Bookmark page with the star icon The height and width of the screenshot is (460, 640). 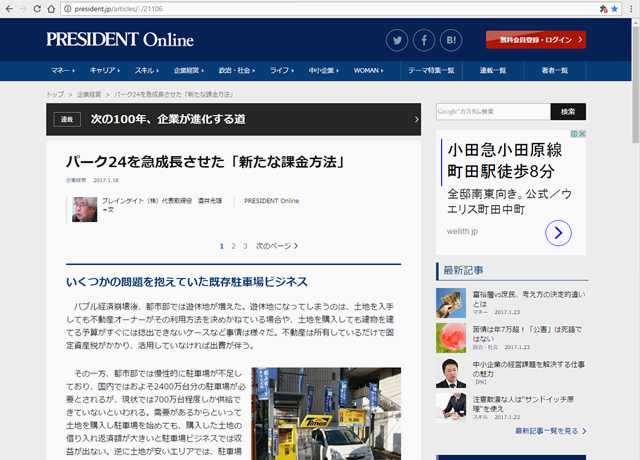(x=614, y=8)
